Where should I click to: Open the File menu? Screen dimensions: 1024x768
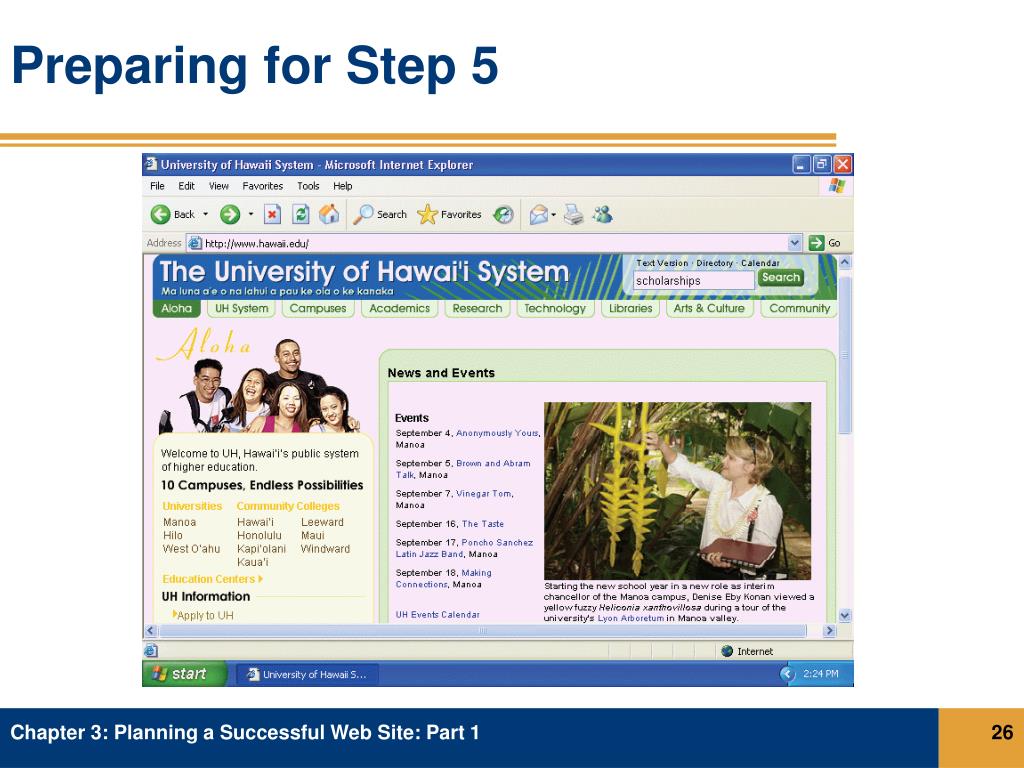pyautogui.click(x=157, y=186)
